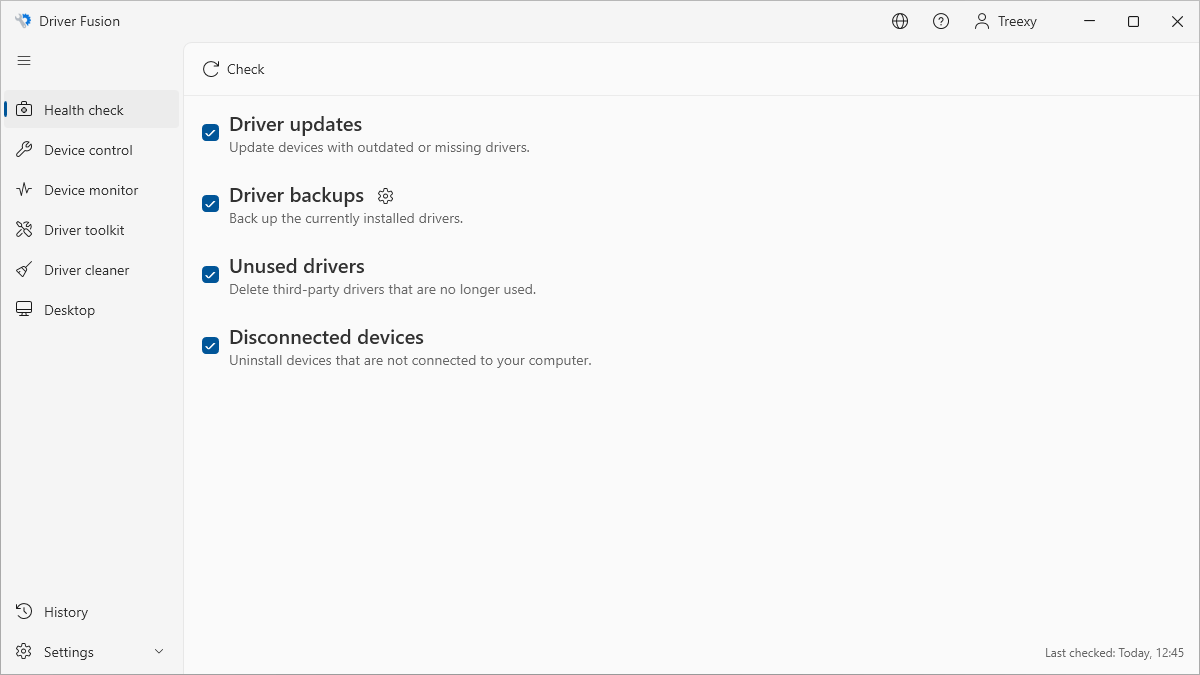
Task: Click the Last checked status text
Action: pos(1114,652)
